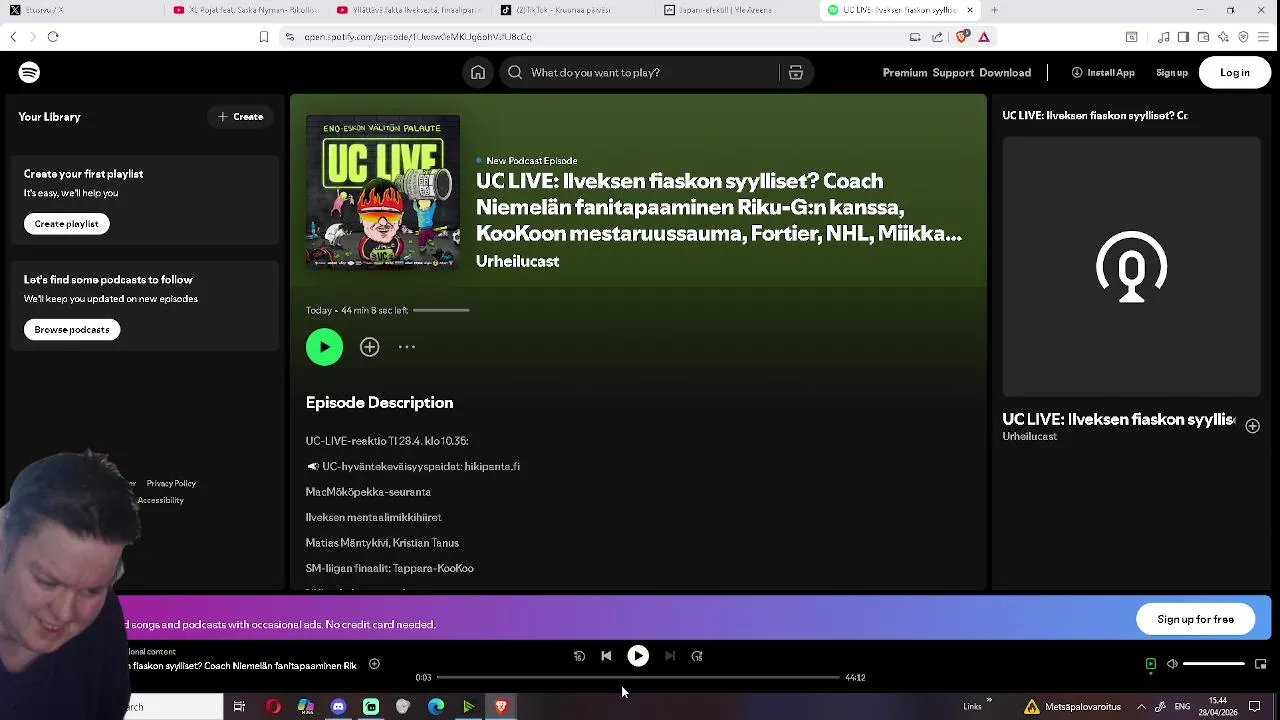This screenshot has height=720, width=1280.
Task: Play the episode with green play button
Action: point(324,347)
